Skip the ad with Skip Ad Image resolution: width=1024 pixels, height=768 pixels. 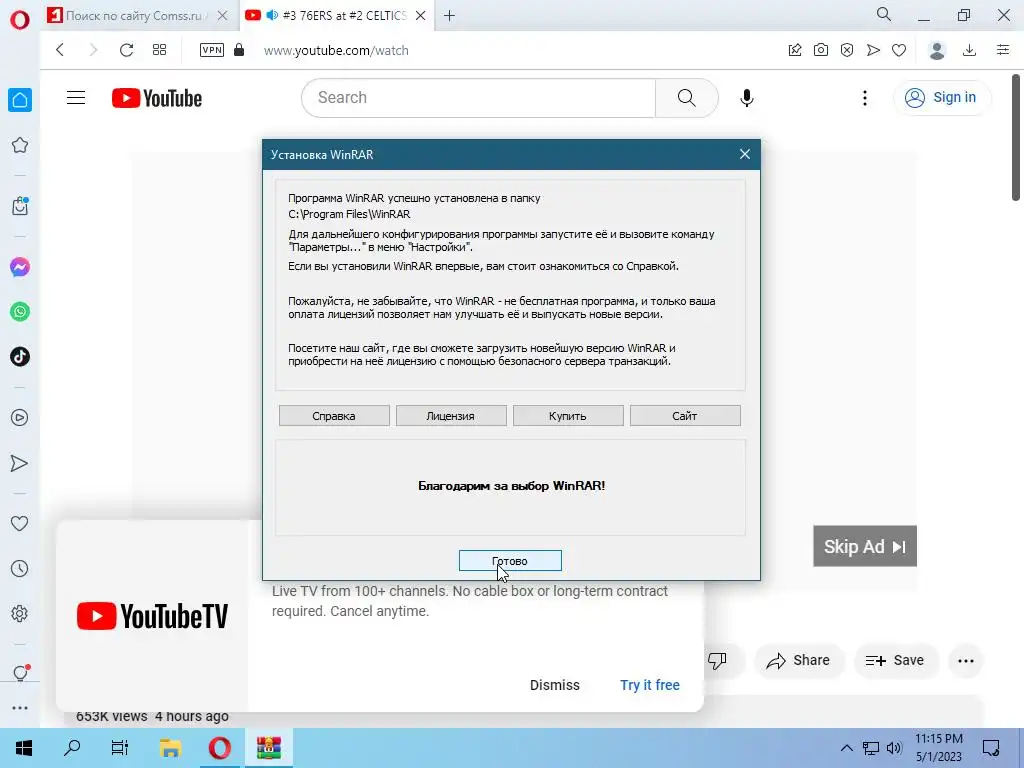[865, 546]
